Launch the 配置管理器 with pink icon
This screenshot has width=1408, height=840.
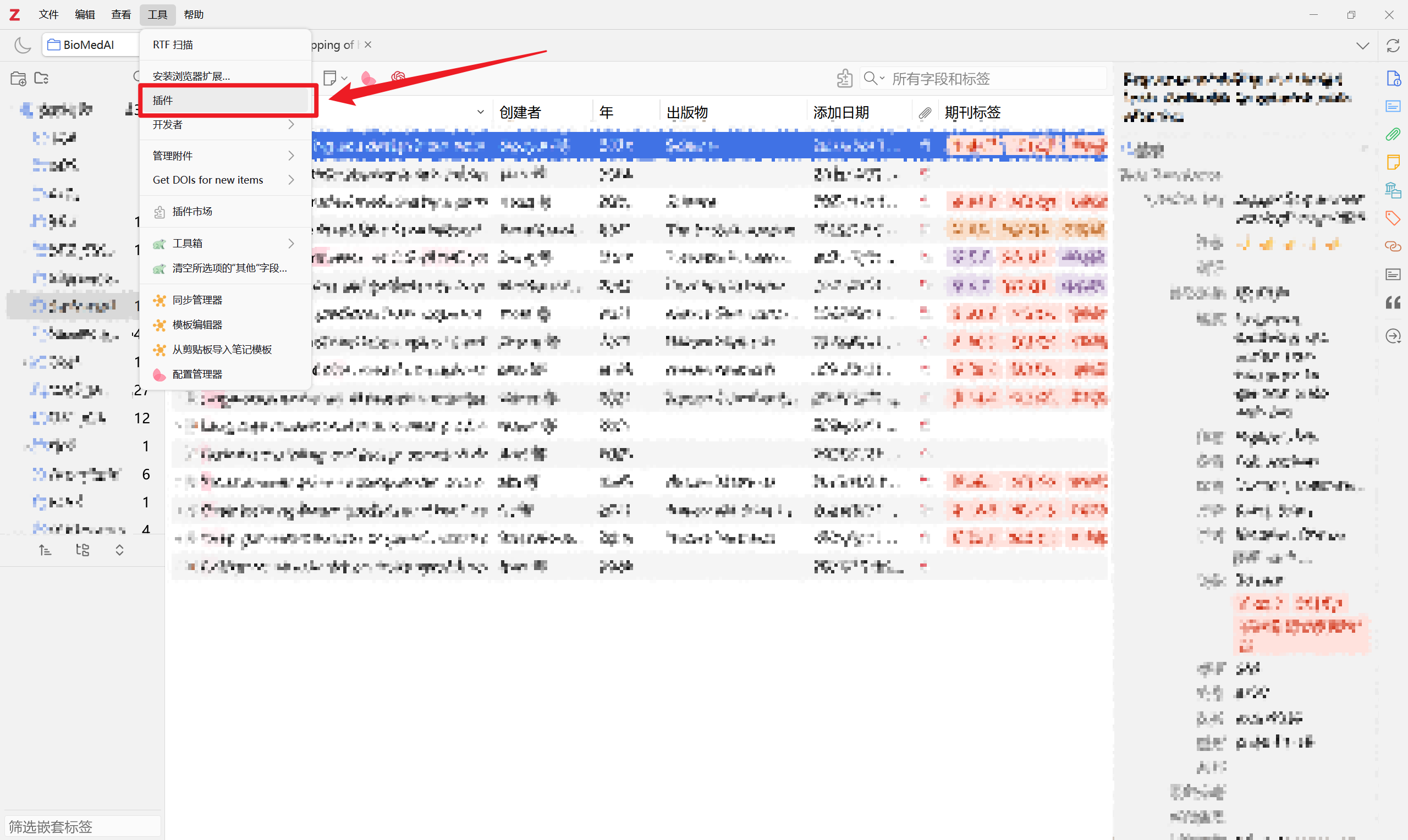tap(197, 374)
